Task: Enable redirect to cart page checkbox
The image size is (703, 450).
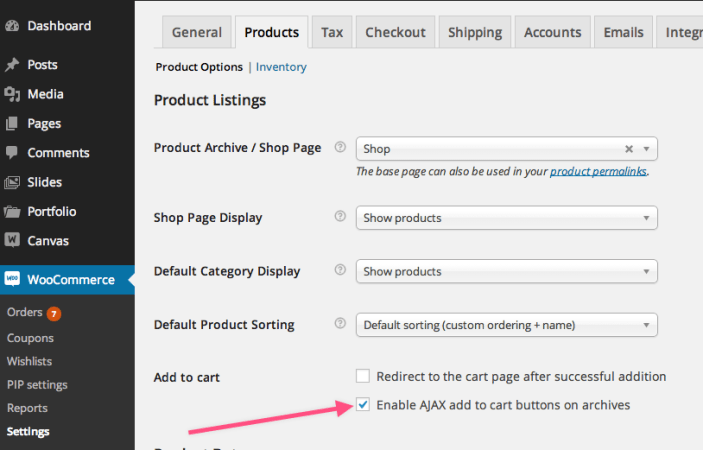Action: (363, 376)
